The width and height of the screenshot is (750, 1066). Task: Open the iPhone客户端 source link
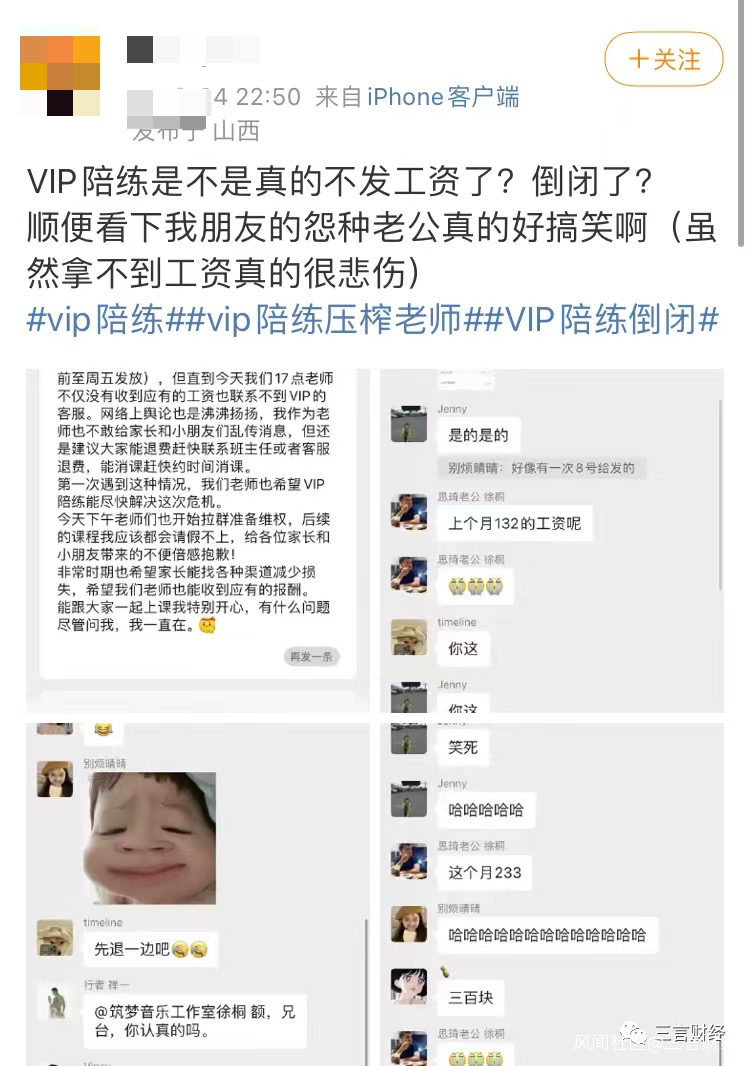click(443, 97)
